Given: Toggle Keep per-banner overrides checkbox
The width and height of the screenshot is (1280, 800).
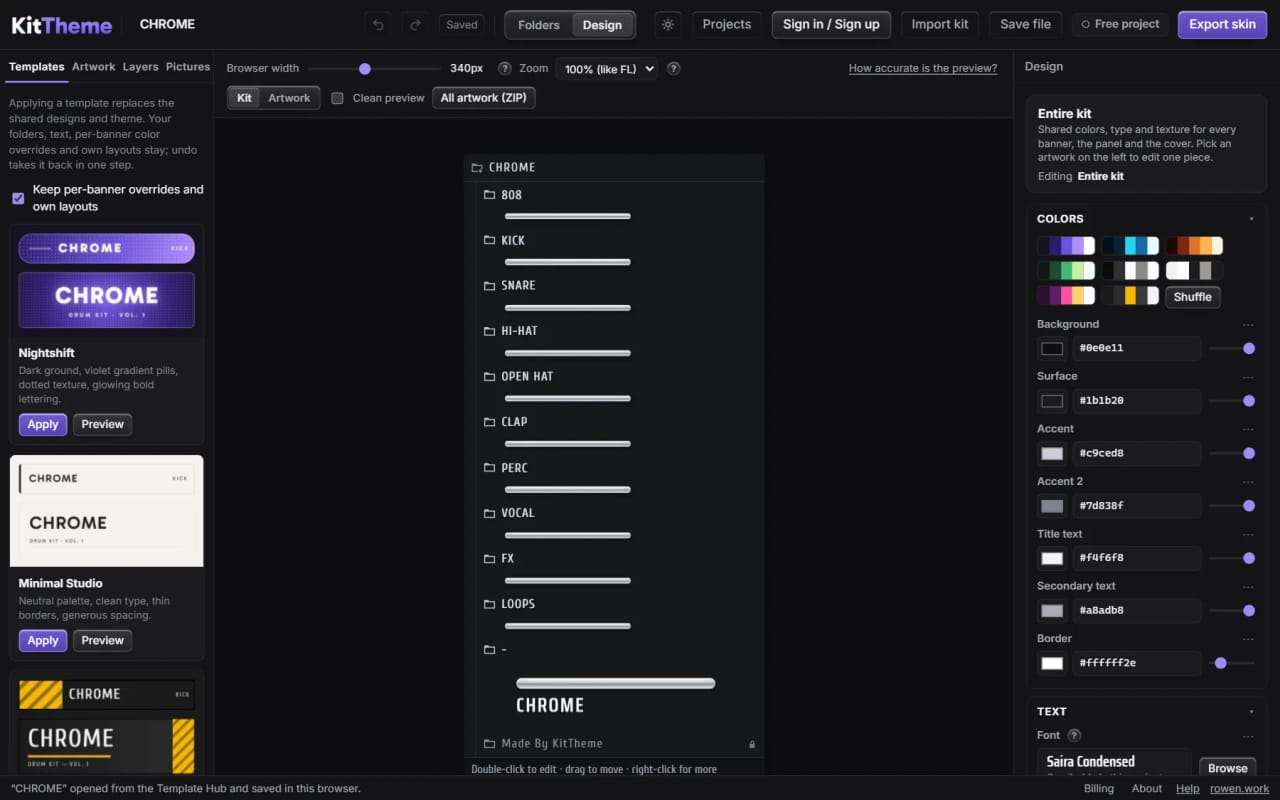Looking at the screenshot, I should point(18,198).
